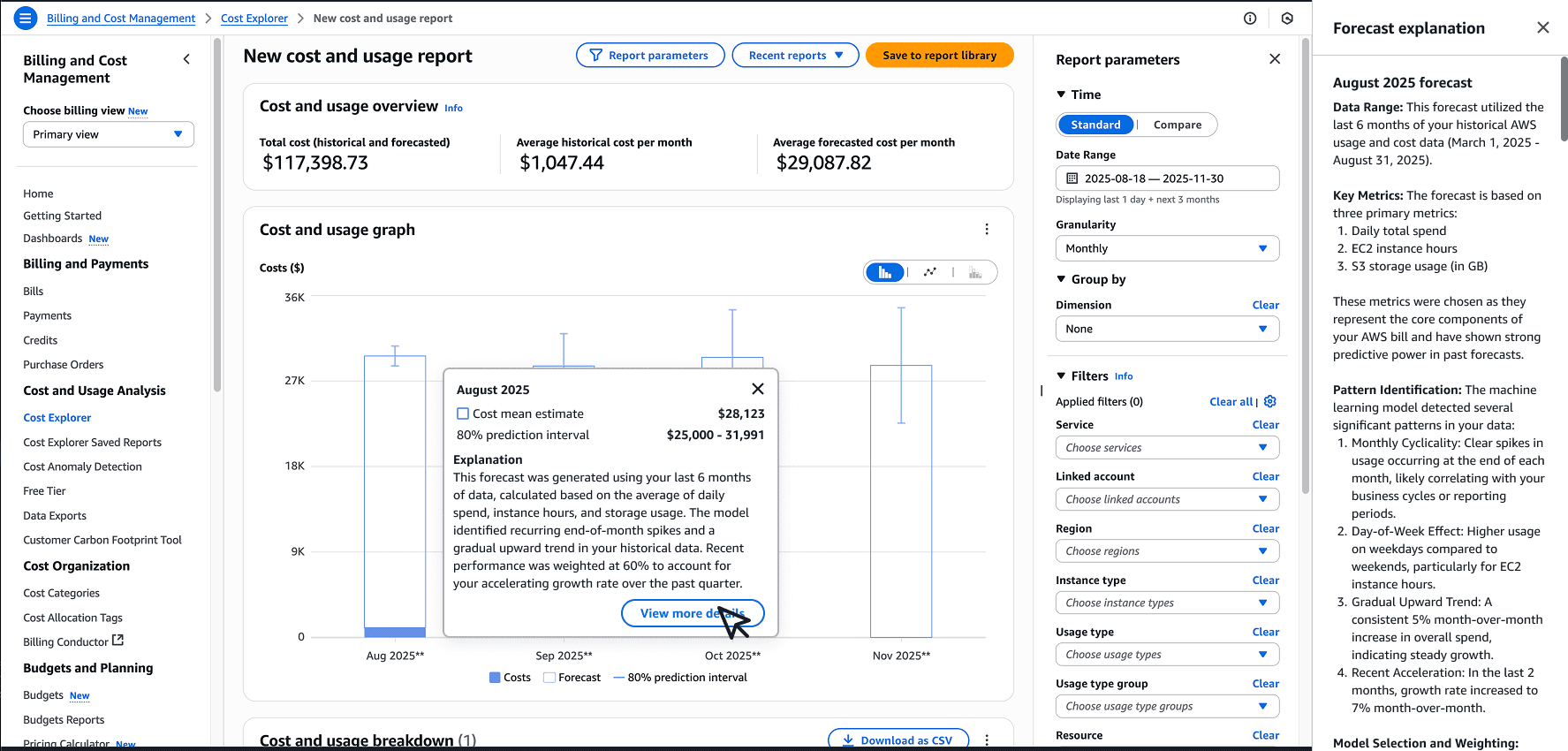Click Clear all filters link
This screenshot has width=1568, height=751.
pyautogui.click(x=1231, y=401)
